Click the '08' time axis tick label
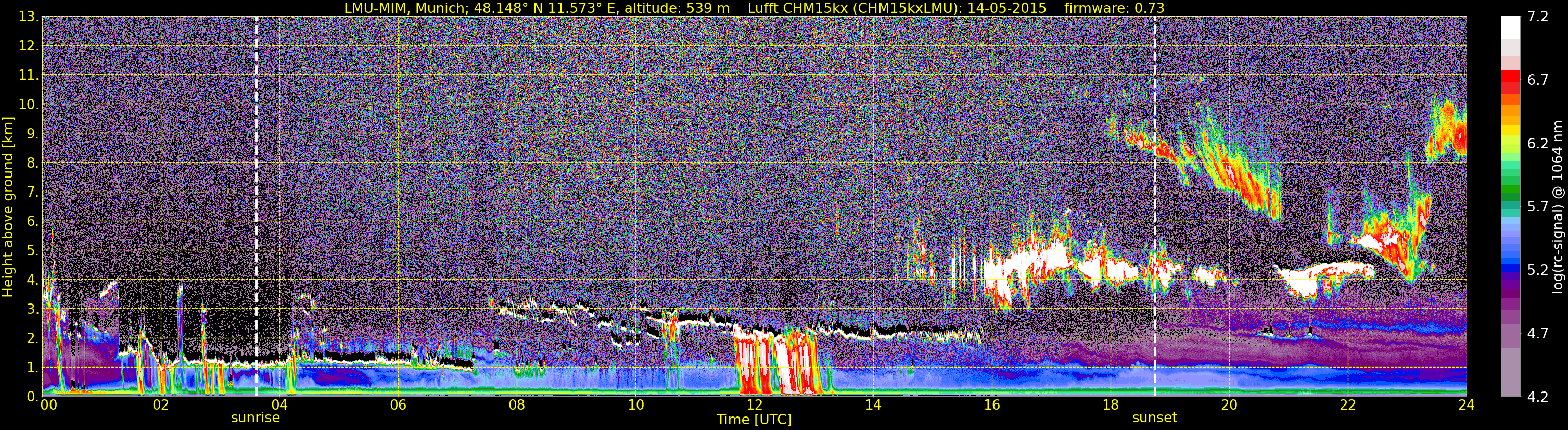 516,405
